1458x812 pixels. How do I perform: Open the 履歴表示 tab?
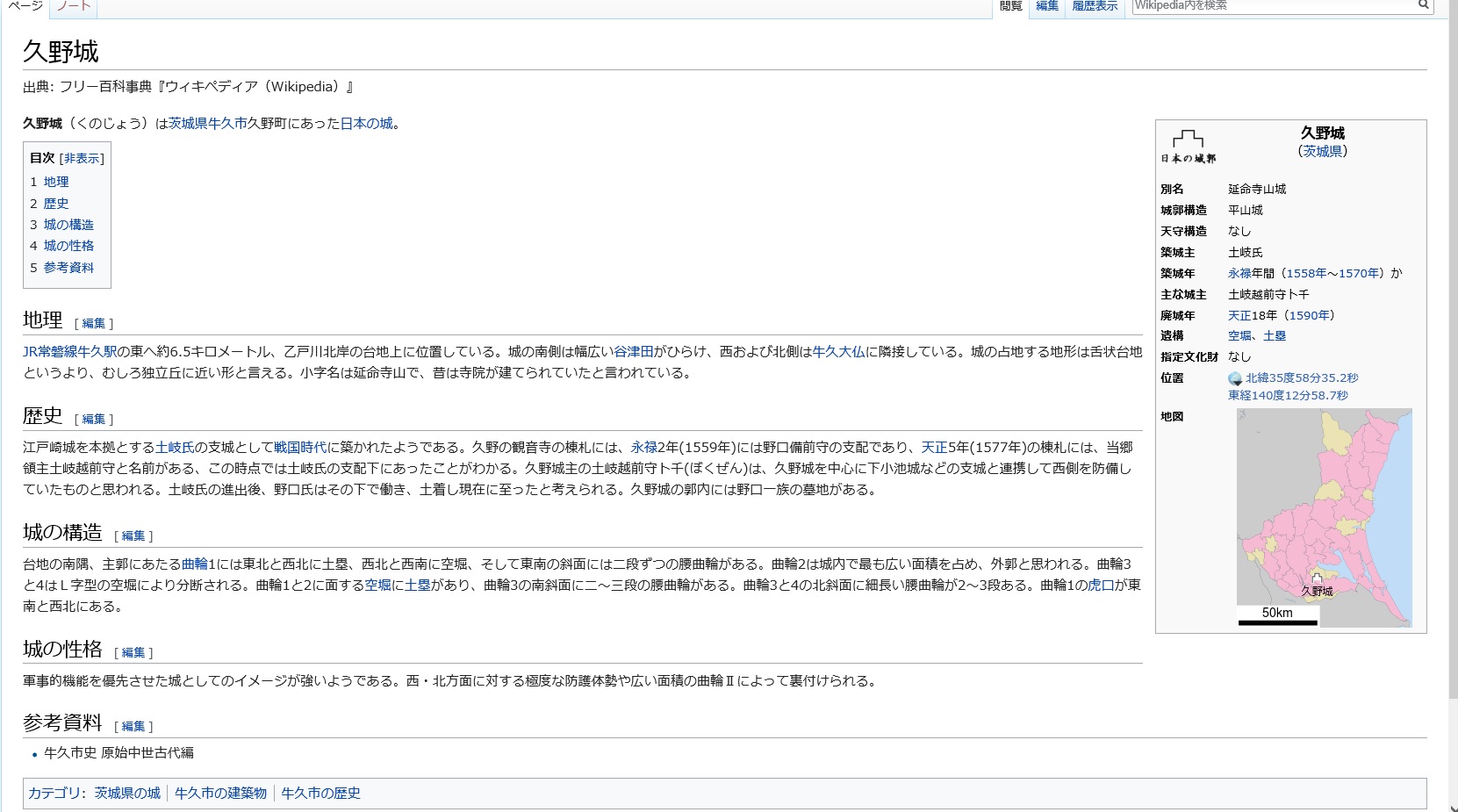(1095, 5)
